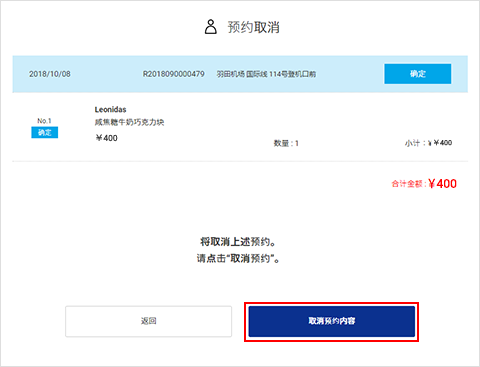This screenshot has width=480, height=367.
Task: Select product name 咸焦糖牛奶巧克力块
Action: tap(129, 122)
